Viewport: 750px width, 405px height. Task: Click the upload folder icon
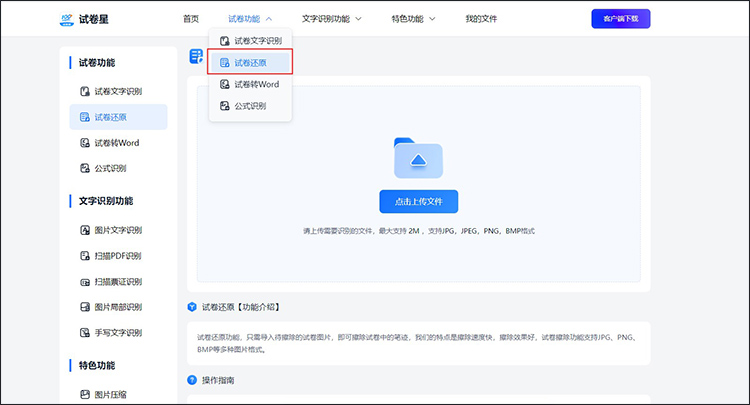click(418, 158)
